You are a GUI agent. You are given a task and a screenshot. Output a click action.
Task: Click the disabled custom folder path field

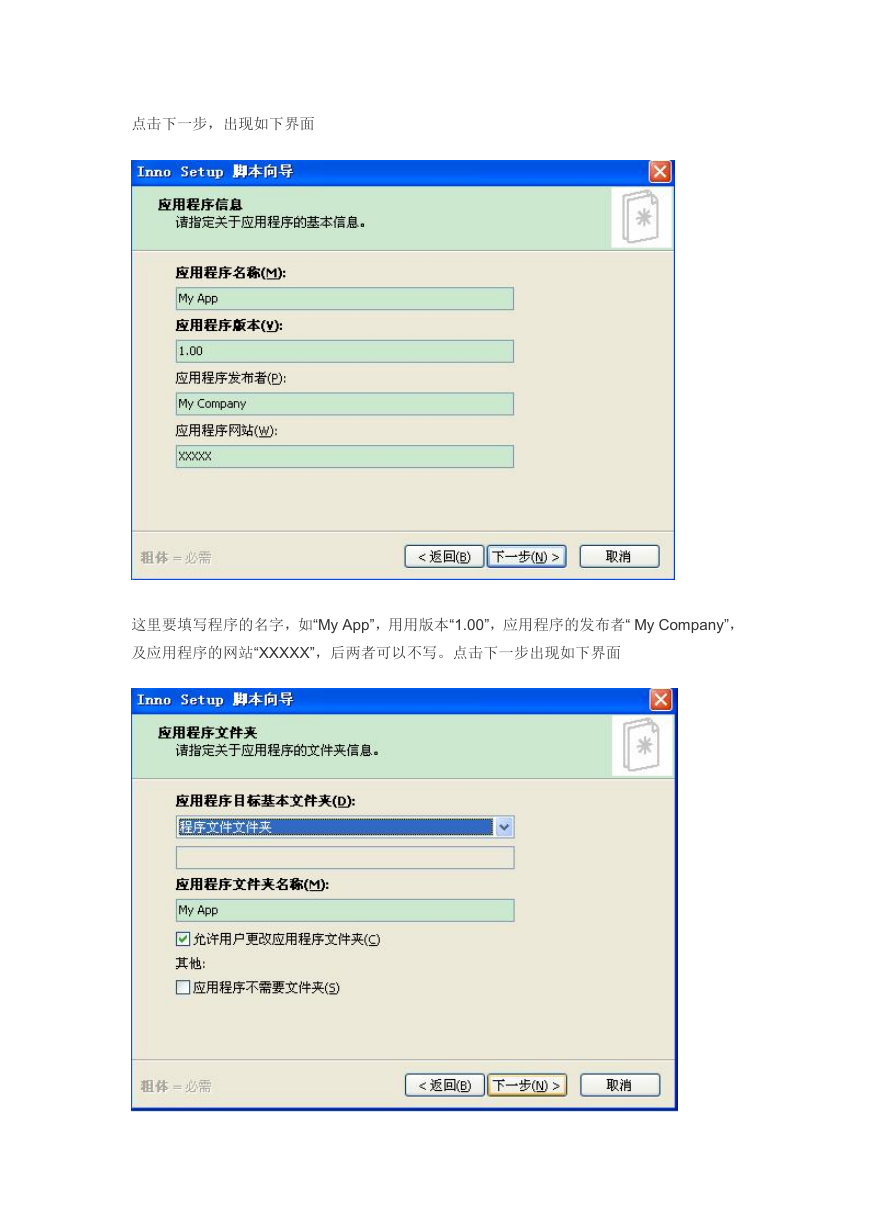coord(345,858)
